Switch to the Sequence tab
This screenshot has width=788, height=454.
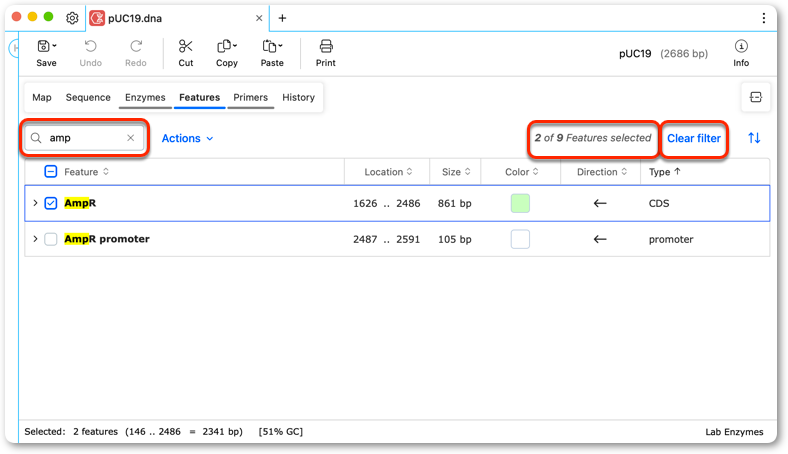(x=88, y=97)
